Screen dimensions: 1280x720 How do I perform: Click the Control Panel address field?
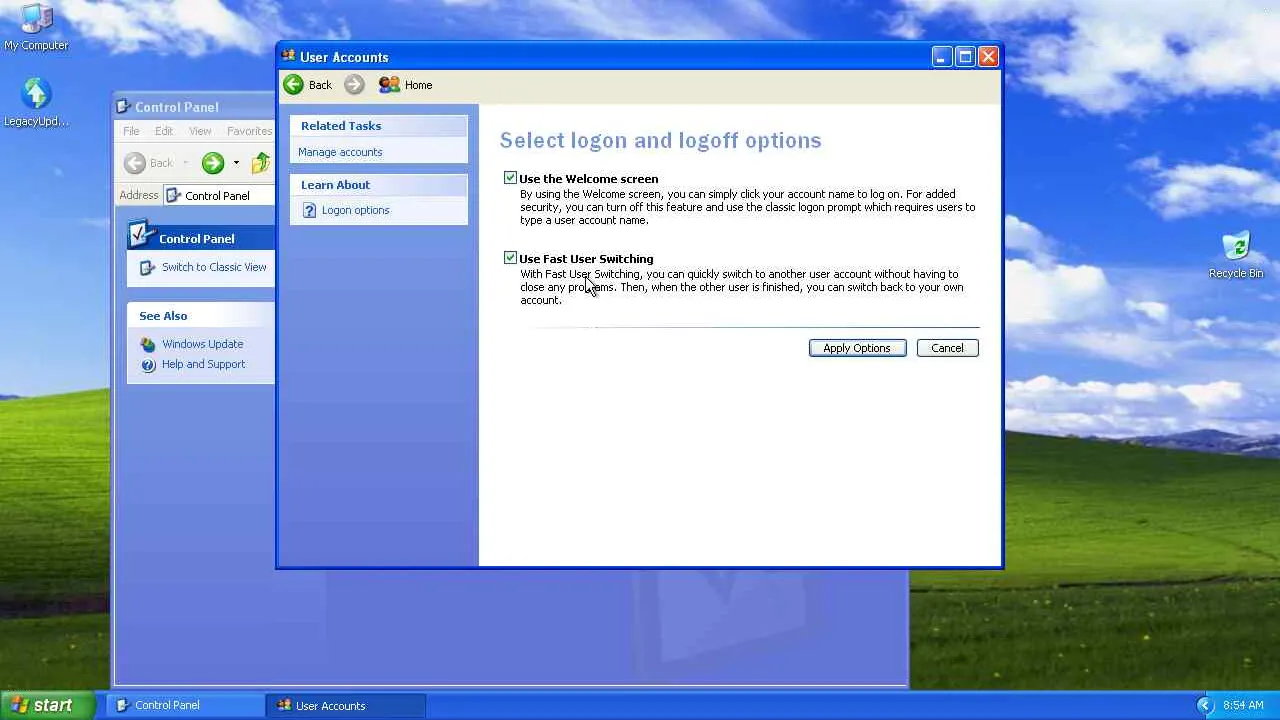(x=219, y=196)
